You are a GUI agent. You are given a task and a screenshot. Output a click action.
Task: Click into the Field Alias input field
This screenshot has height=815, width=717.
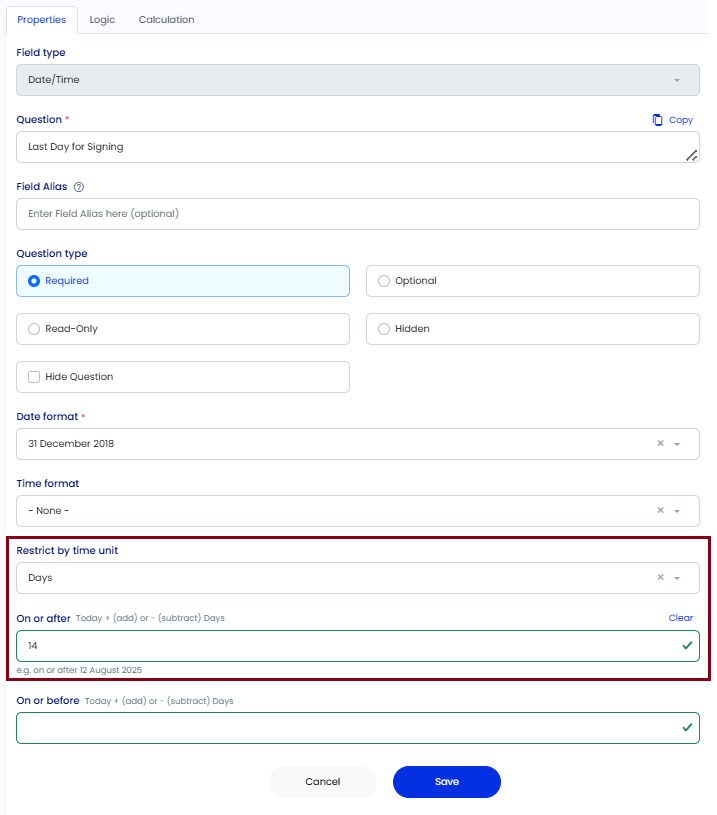point(358,214)
